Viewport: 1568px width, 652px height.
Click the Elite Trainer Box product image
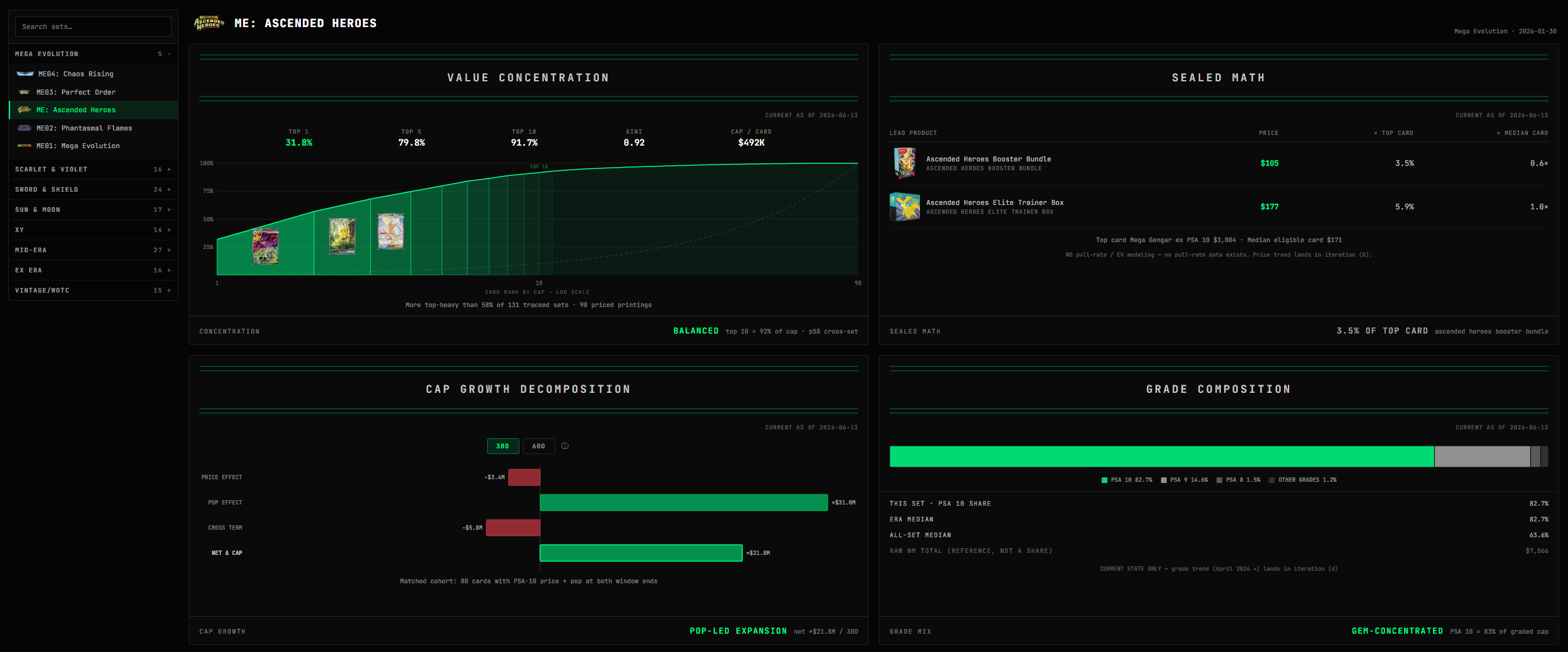point(905,207)
